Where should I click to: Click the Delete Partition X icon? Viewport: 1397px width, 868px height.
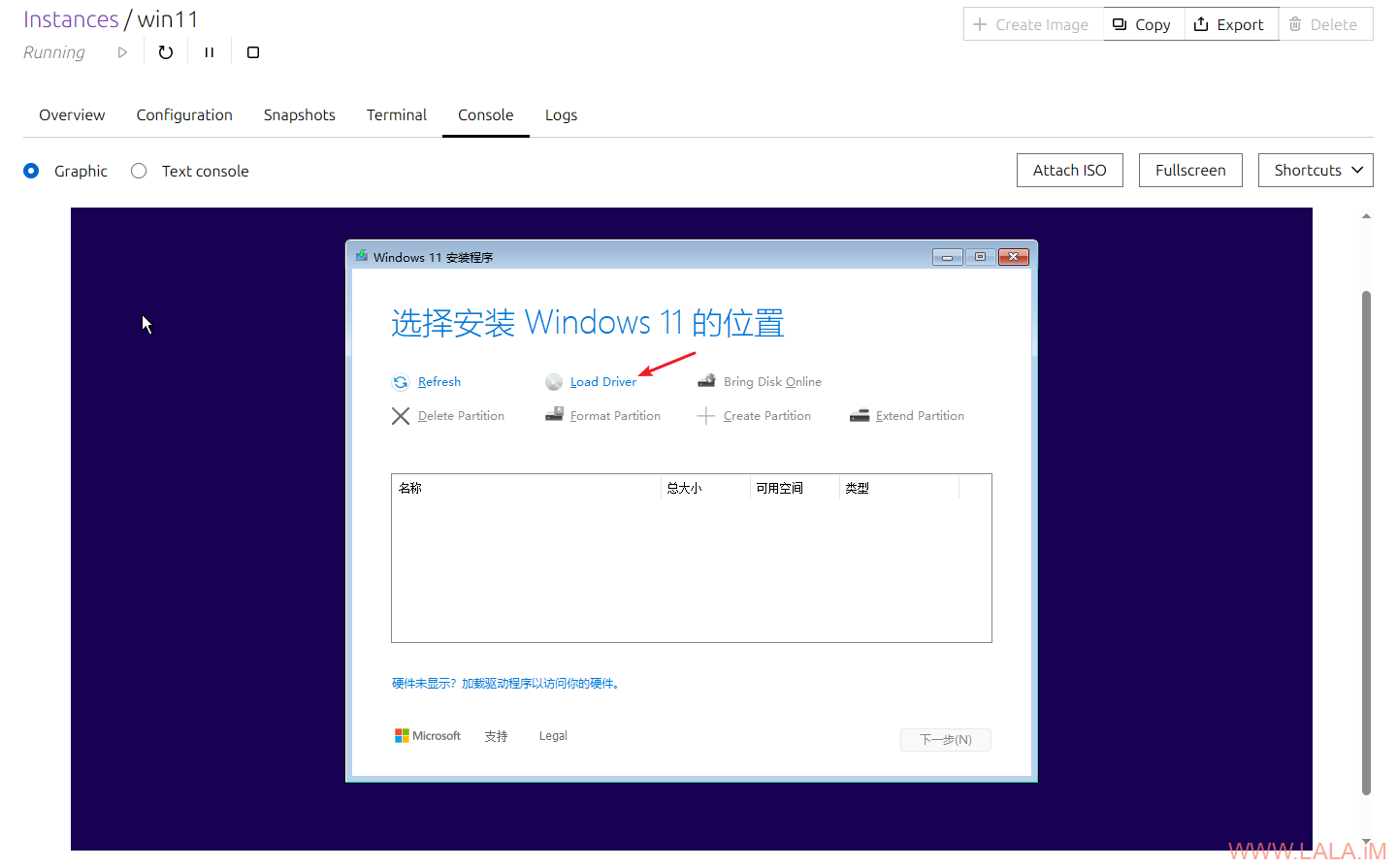coord(401,416)
